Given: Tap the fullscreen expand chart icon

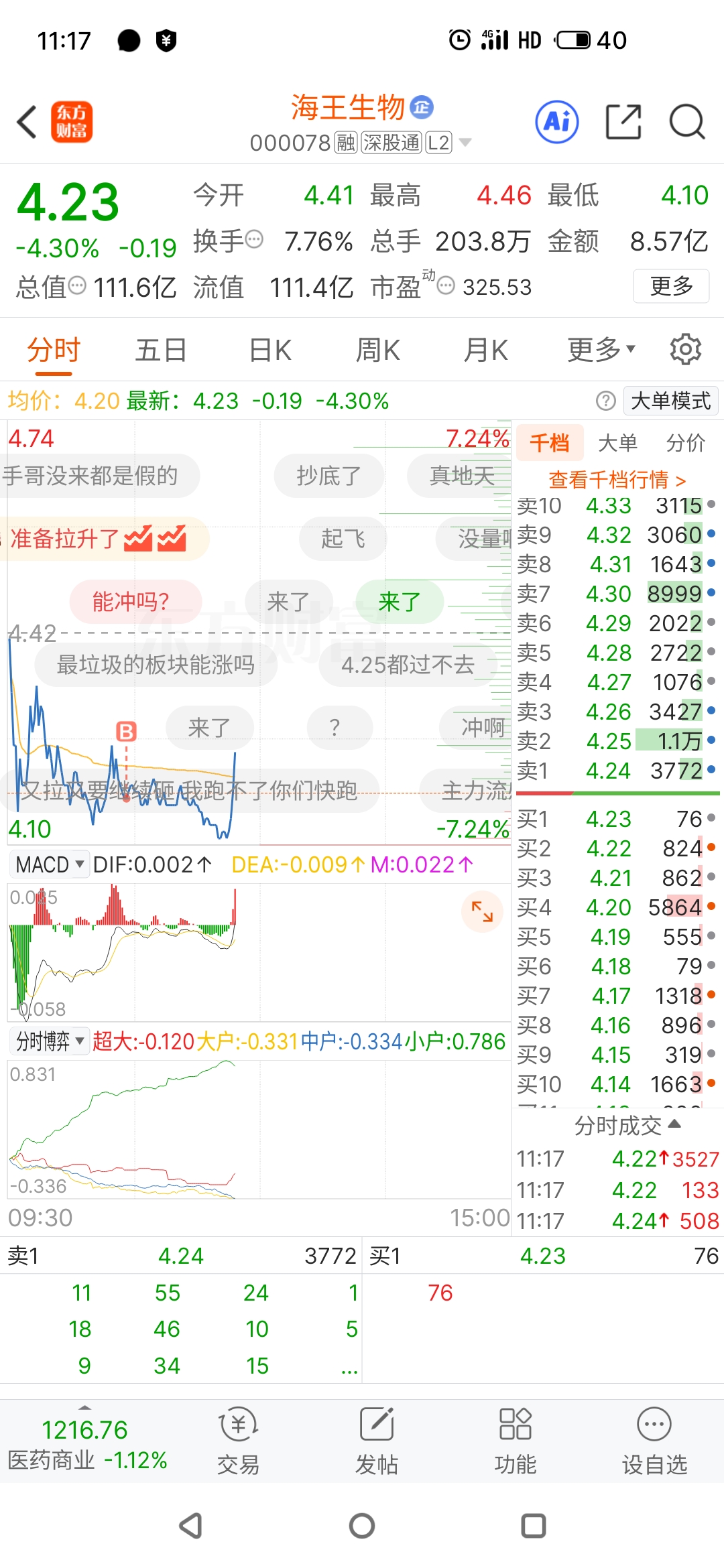Looking at the screenshot, I should [x=482, y=911].
